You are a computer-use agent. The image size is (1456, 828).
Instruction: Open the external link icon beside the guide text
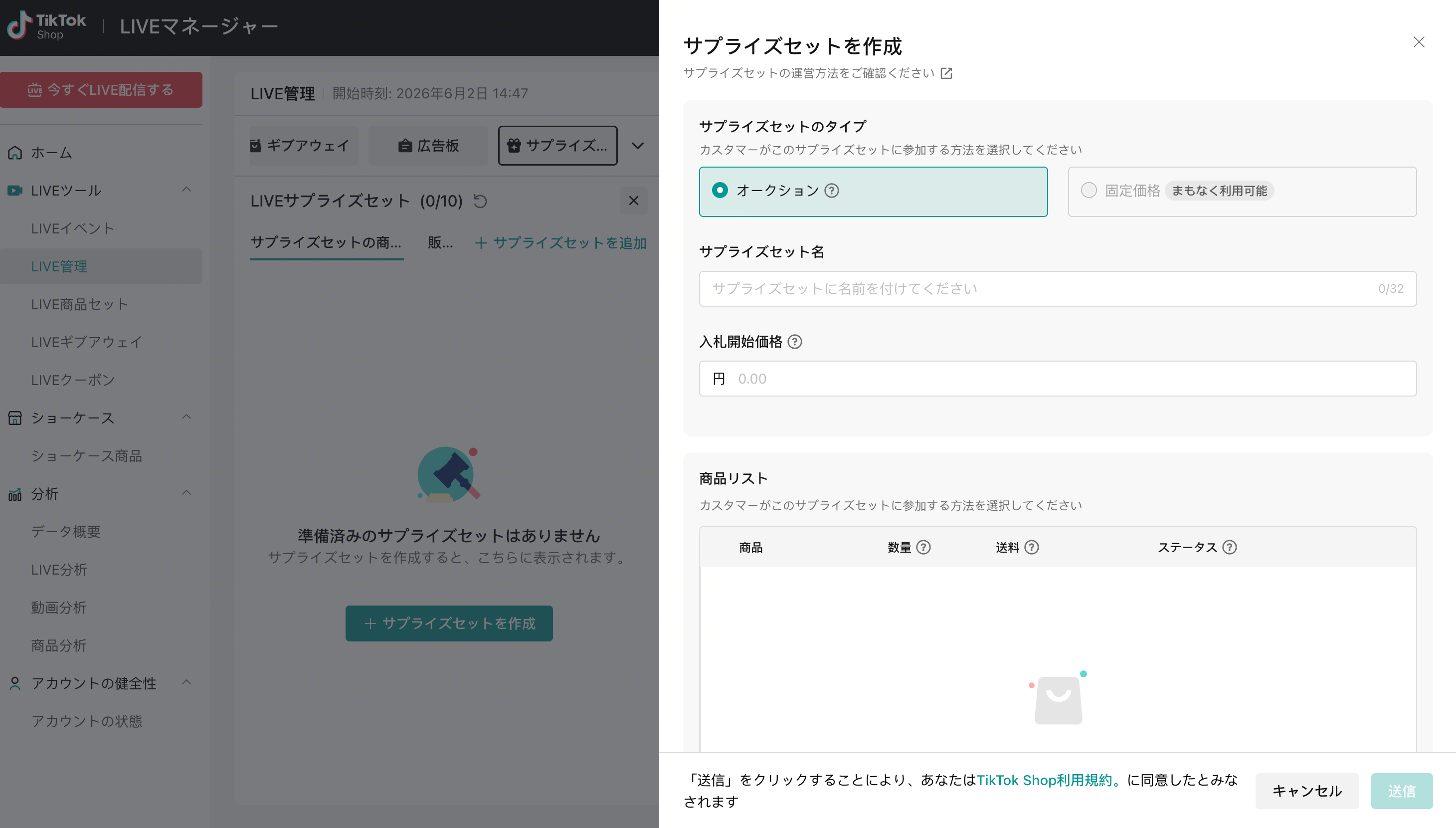coord(946,73)
